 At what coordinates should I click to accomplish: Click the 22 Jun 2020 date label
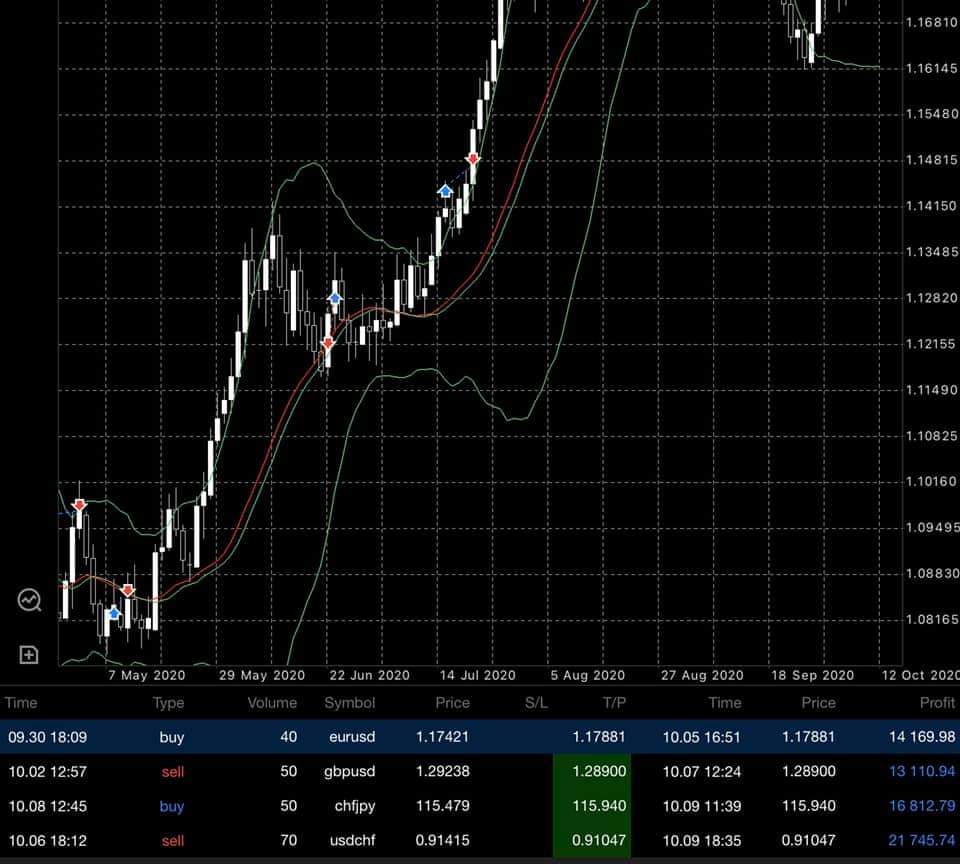369,675
